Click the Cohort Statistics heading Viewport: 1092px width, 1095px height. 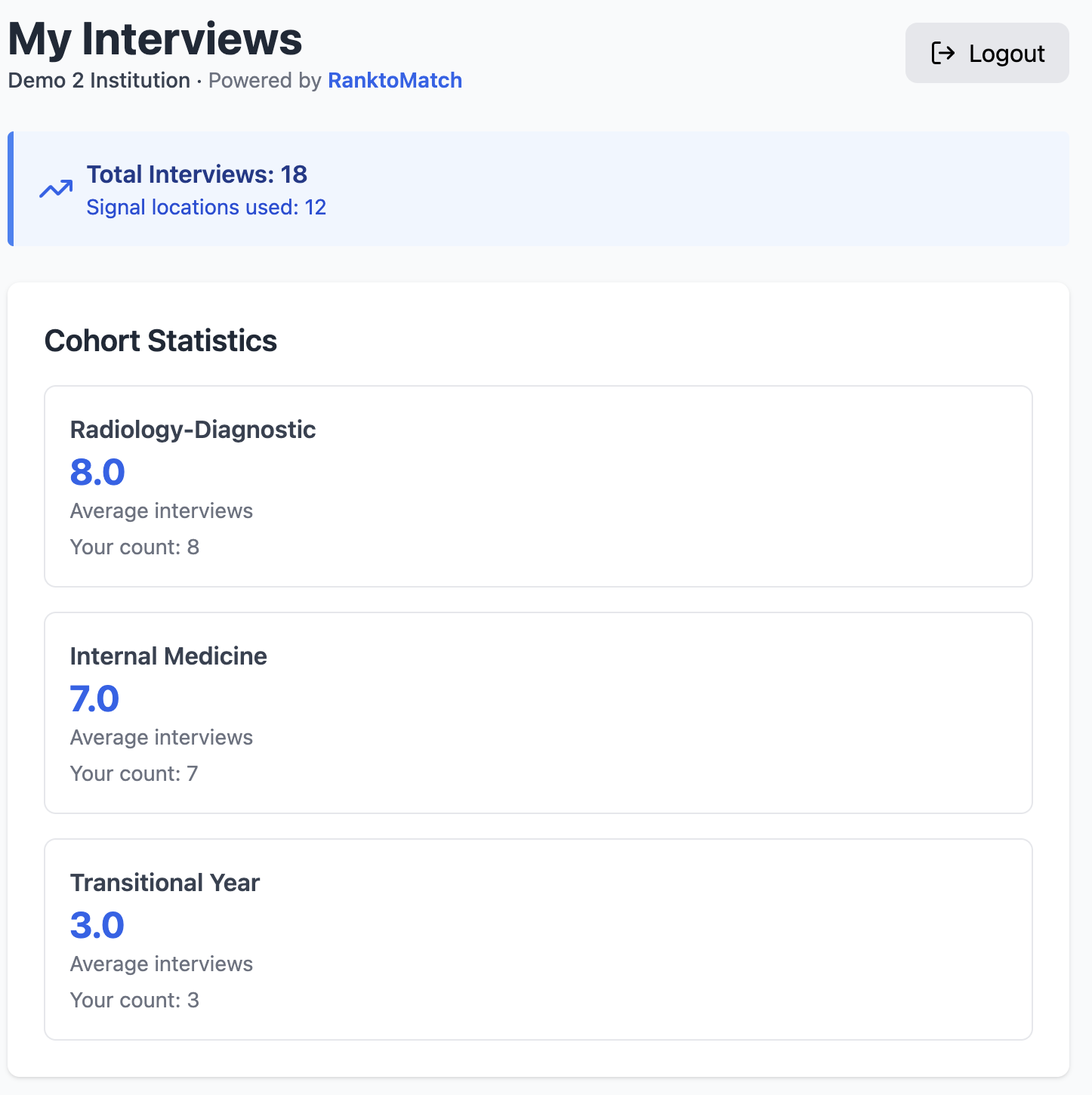coord(161,341)
